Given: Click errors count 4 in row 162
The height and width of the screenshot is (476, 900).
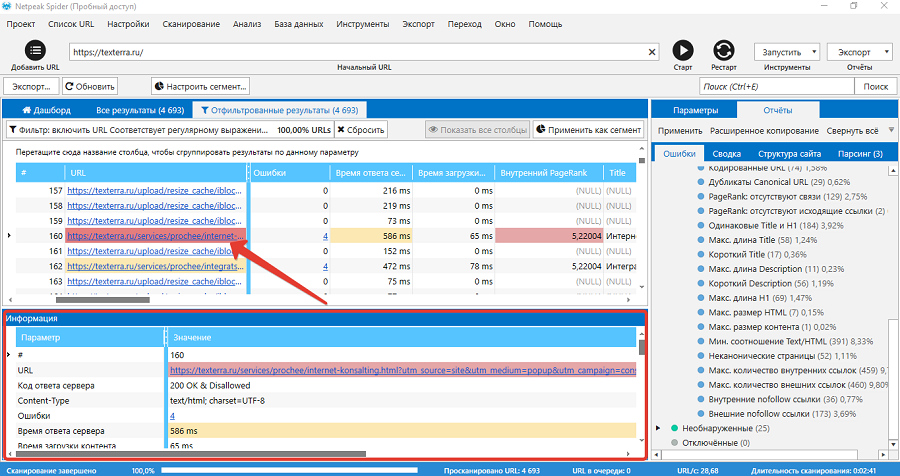Looking at the screenshot, I should (325, 266).
